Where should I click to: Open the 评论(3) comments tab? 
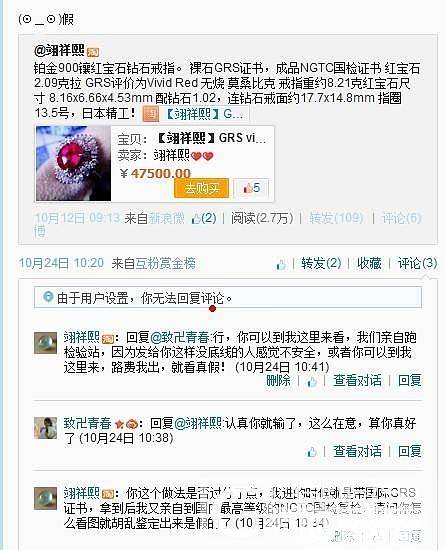tap(417, 263)
